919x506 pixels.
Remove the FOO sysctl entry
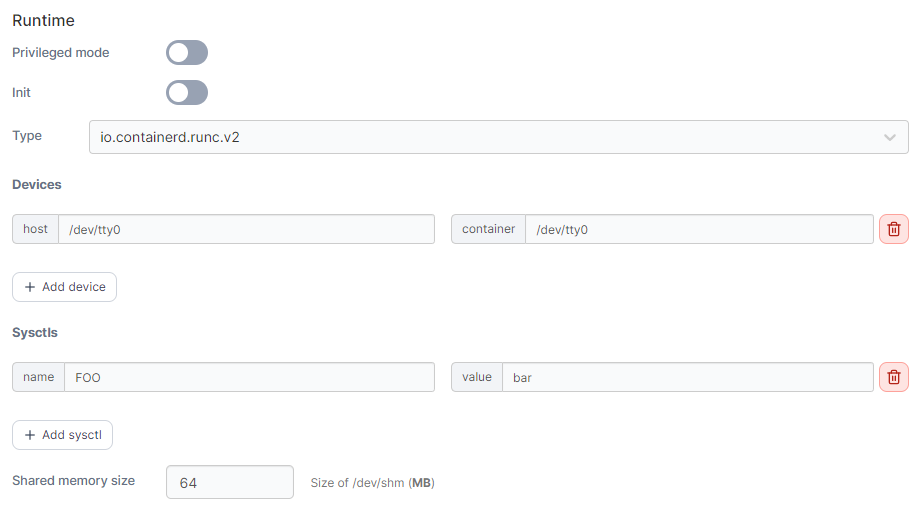893,377
